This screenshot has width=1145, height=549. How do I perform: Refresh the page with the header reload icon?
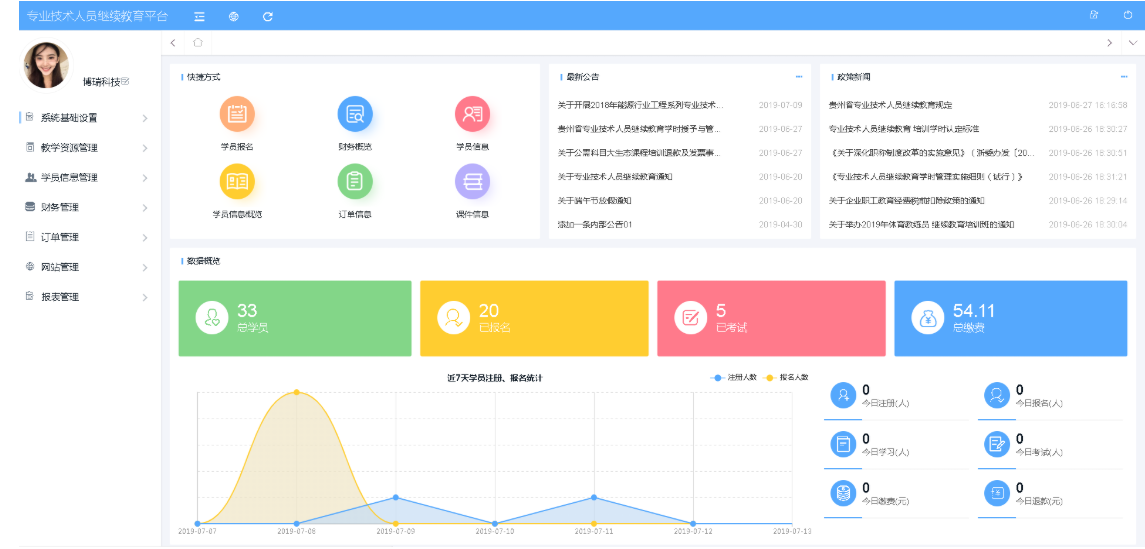tap(268, 16)
